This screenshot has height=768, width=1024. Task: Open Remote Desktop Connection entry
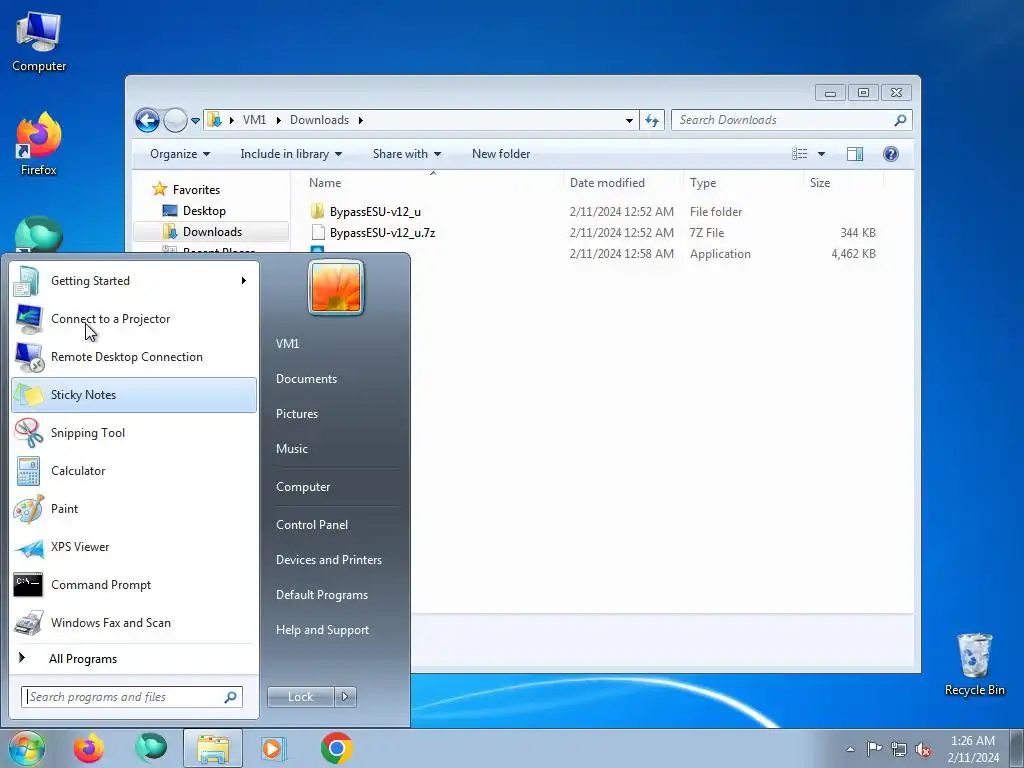[x=134, y=357]
